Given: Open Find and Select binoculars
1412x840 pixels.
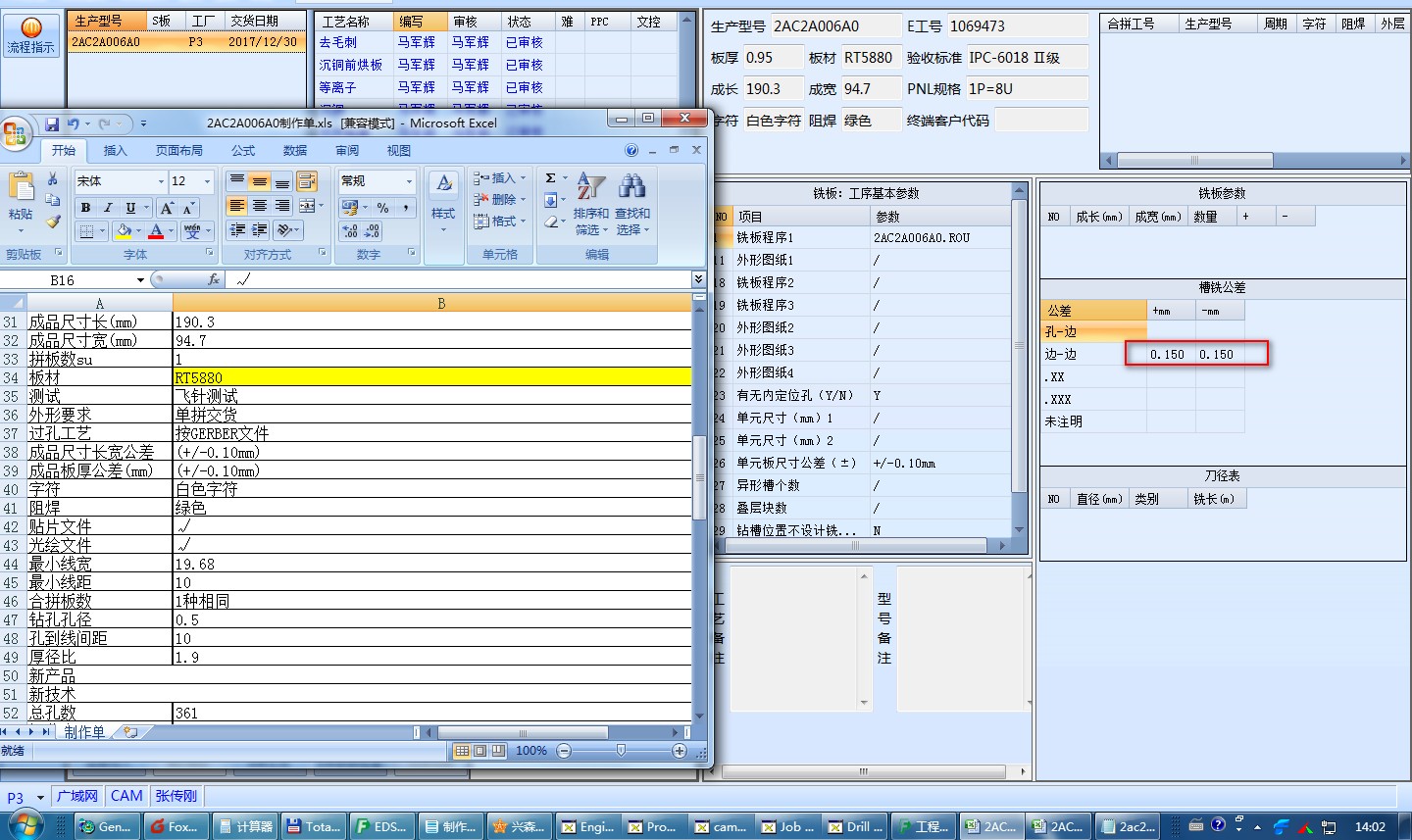Looking at the screenshot, I should tap(632, 204).
